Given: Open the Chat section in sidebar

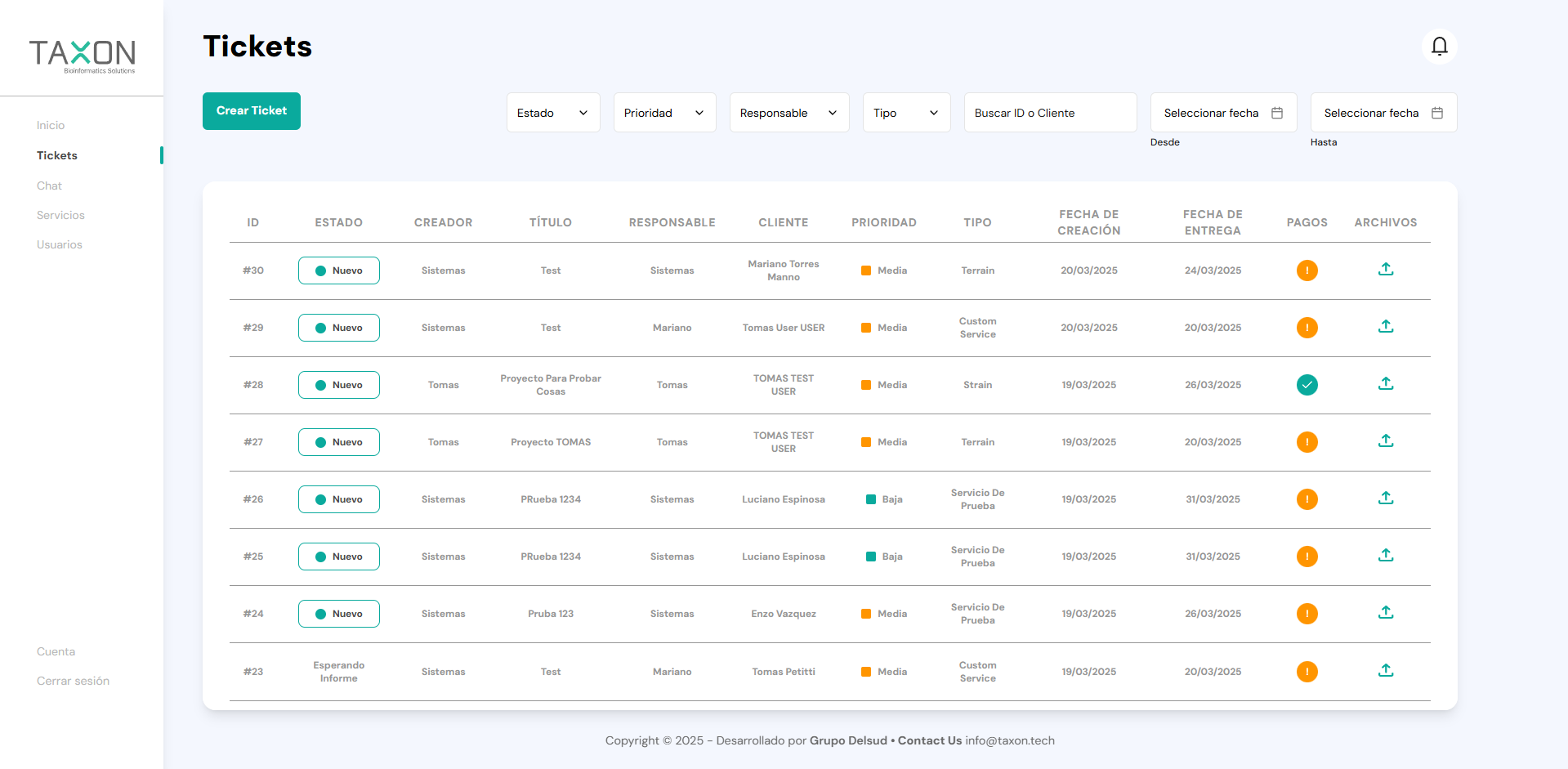Looking at the screenshot, I should (49, 186).
